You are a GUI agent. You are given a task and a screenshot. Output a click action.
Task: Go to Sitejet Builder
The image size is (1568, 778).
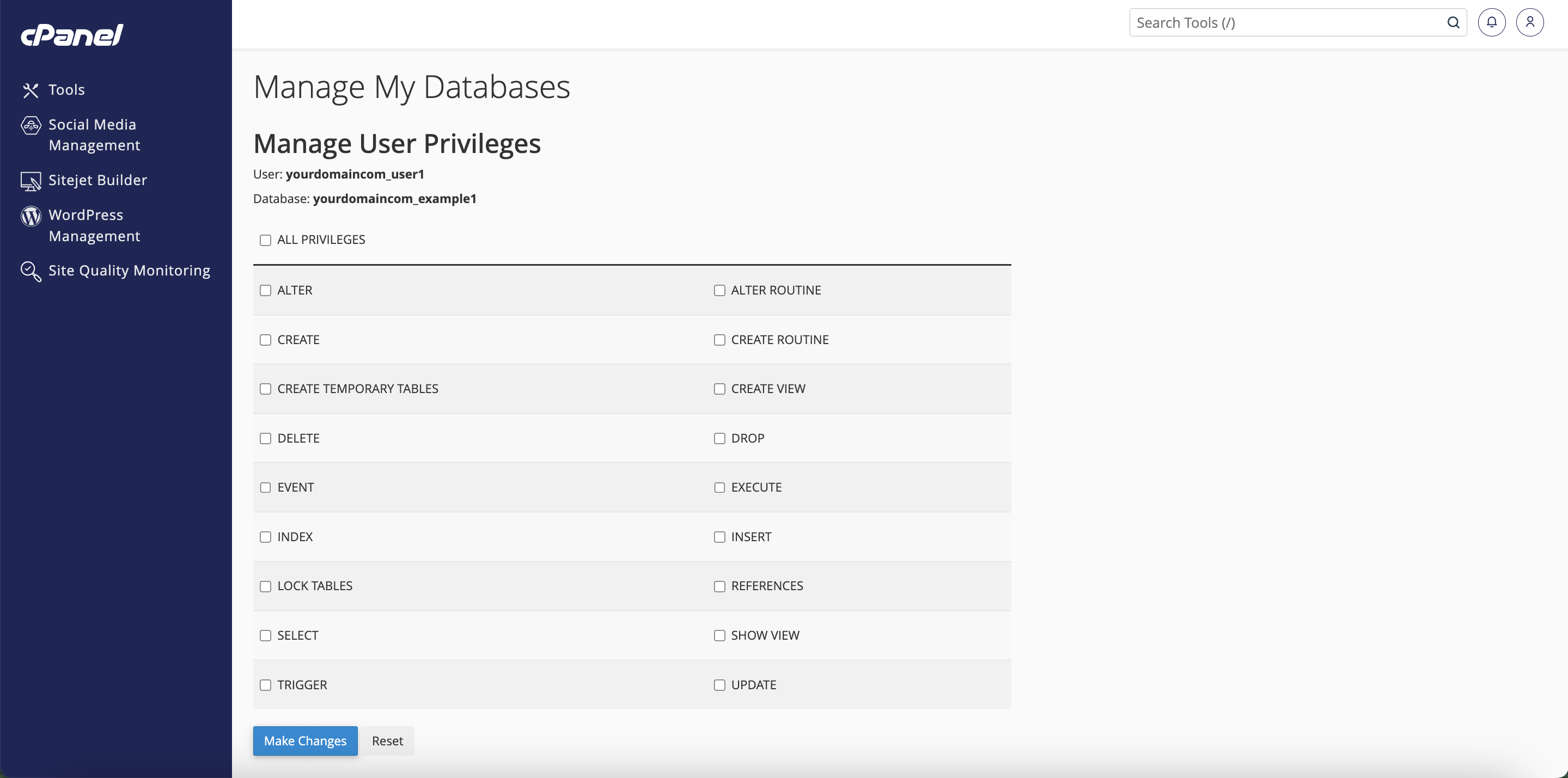pyautogui.click(x=98, y=180)
